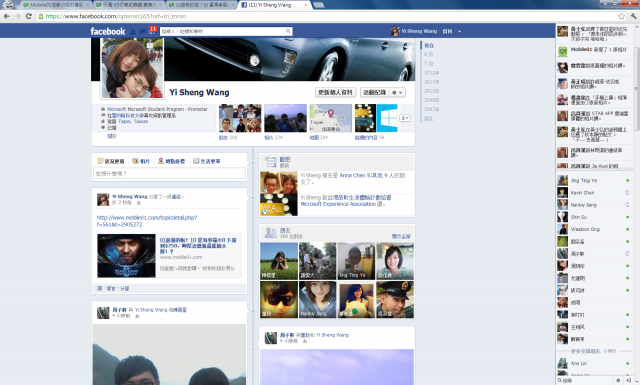
Task: Open the photos thumbnail (224)
Action: pos(285,118)
